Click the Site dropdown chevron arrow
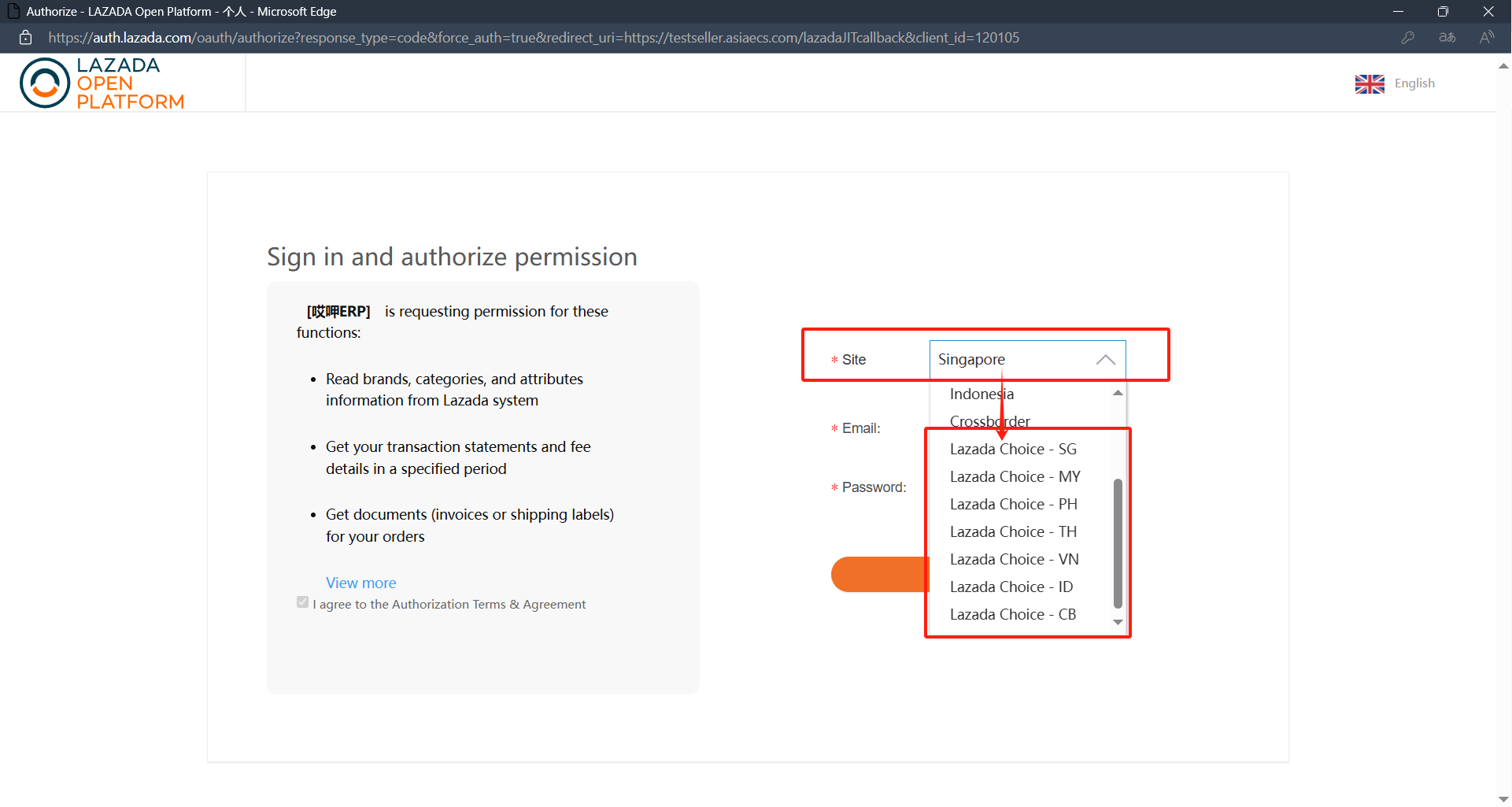 pyautogui.click(x=1106, y=360)
